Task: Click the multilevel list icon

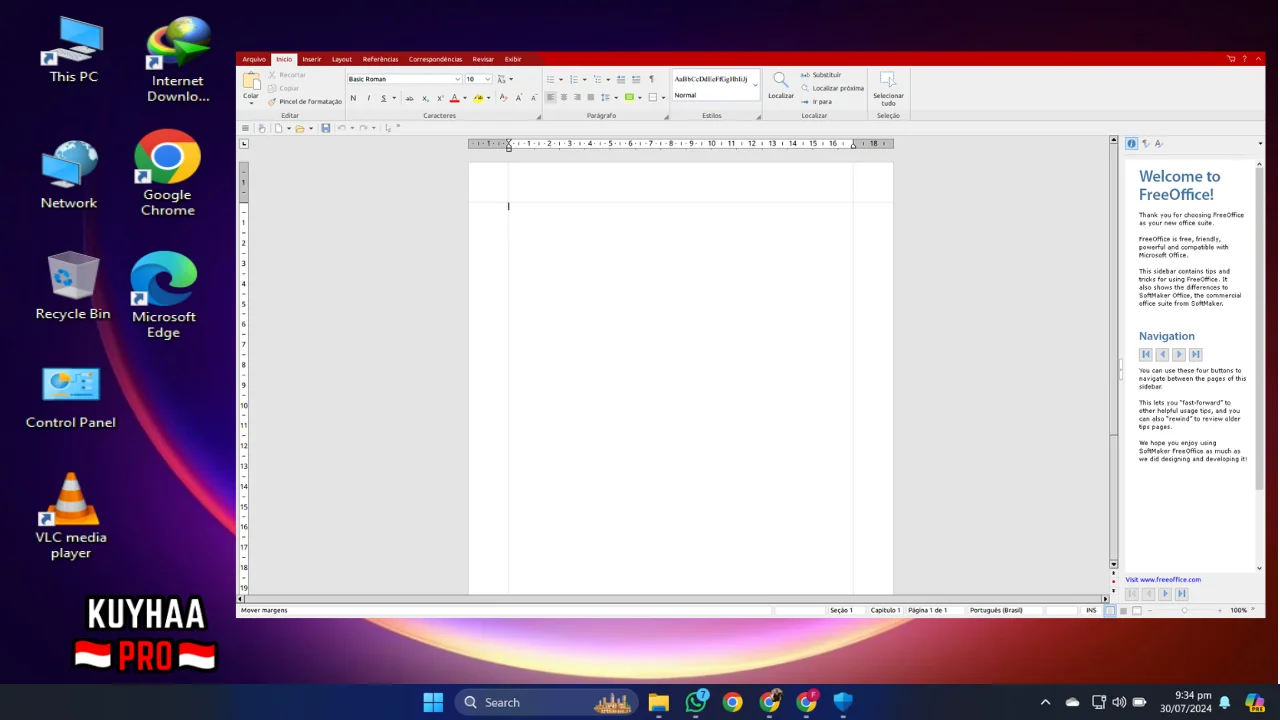Action: click(x=597, y=79)
